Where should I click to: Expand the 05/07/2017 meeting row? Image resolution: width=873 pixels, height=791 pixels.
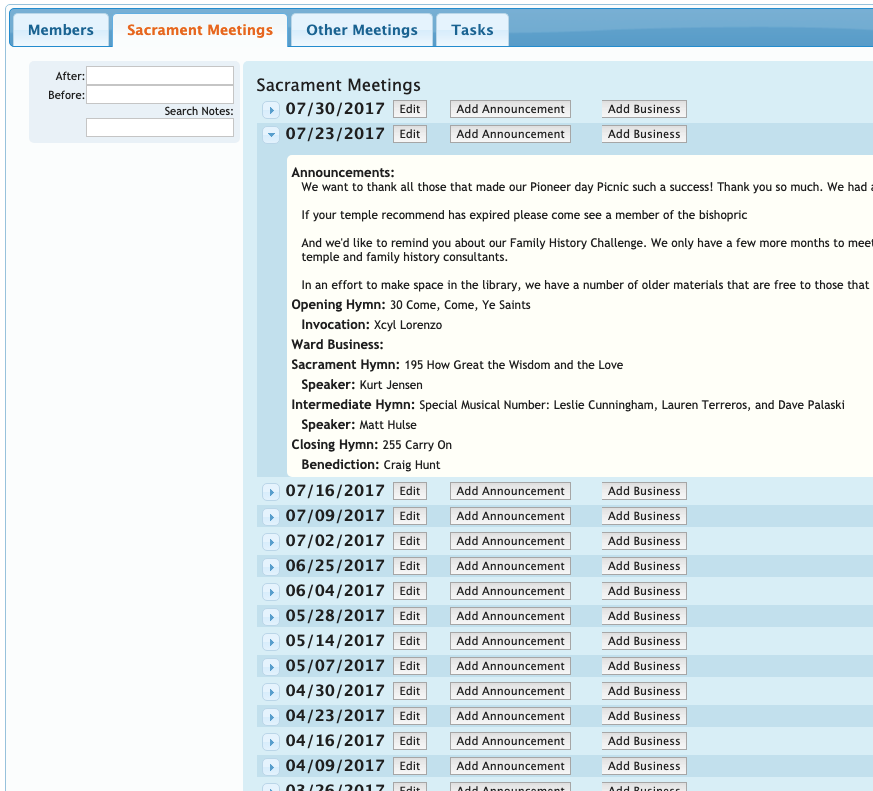click(271, 667)
